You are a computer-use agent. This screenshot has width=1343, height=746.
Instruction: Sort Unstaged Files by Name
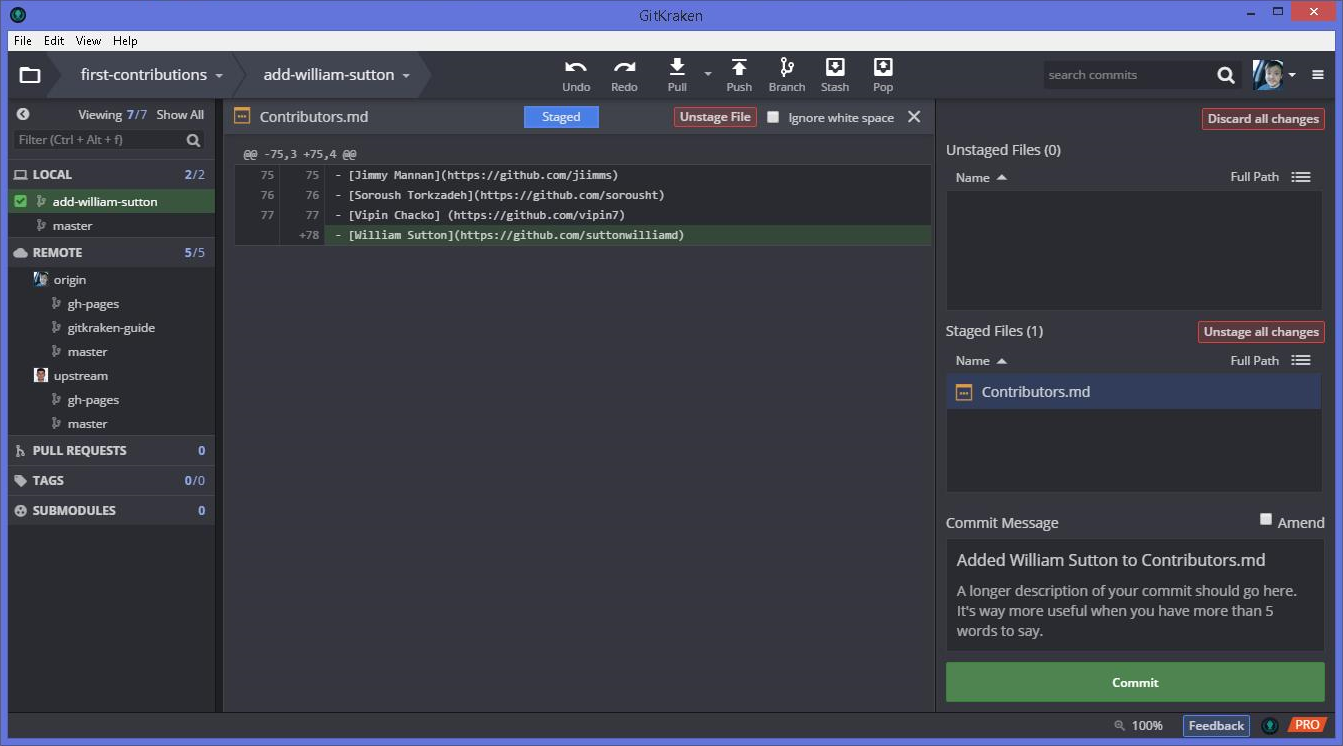[x=981, y=177]
